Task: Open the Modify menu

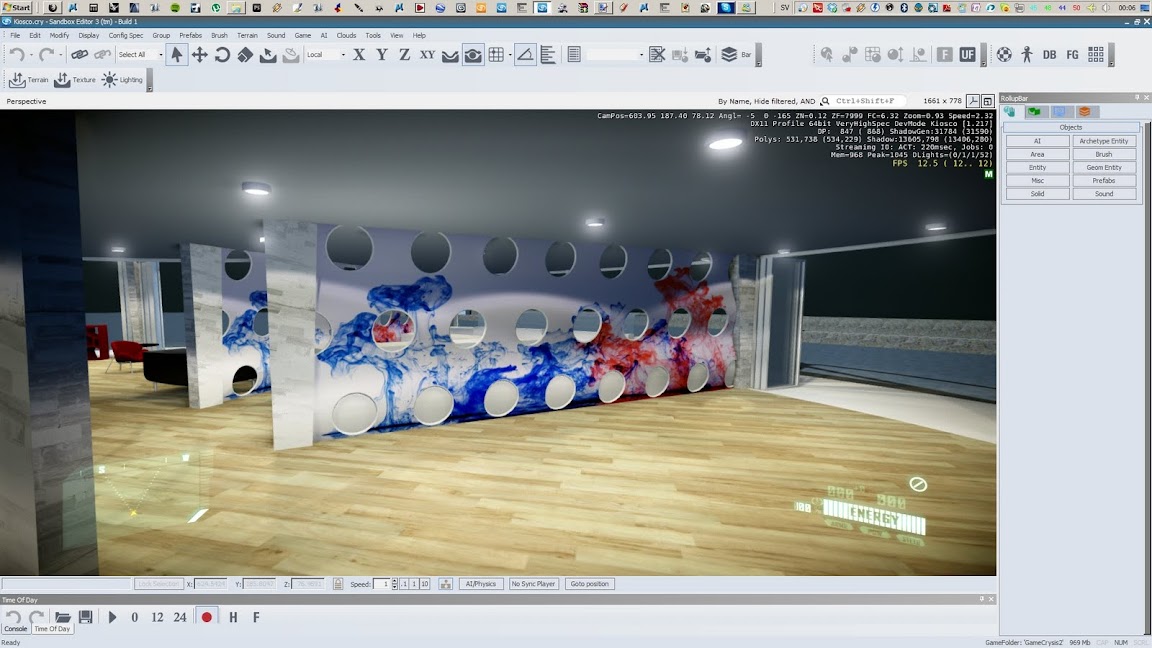Action: pyautogui.click(x=59, y=35)
